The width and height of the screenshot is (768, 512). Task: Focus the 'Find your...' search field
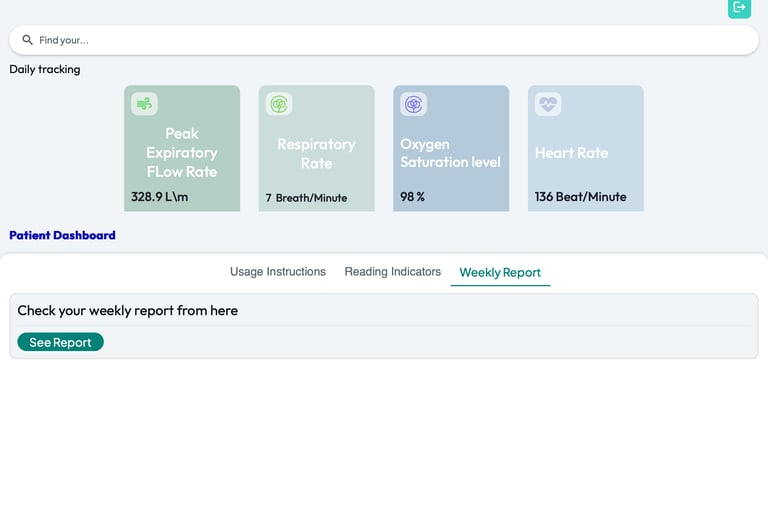390,40
